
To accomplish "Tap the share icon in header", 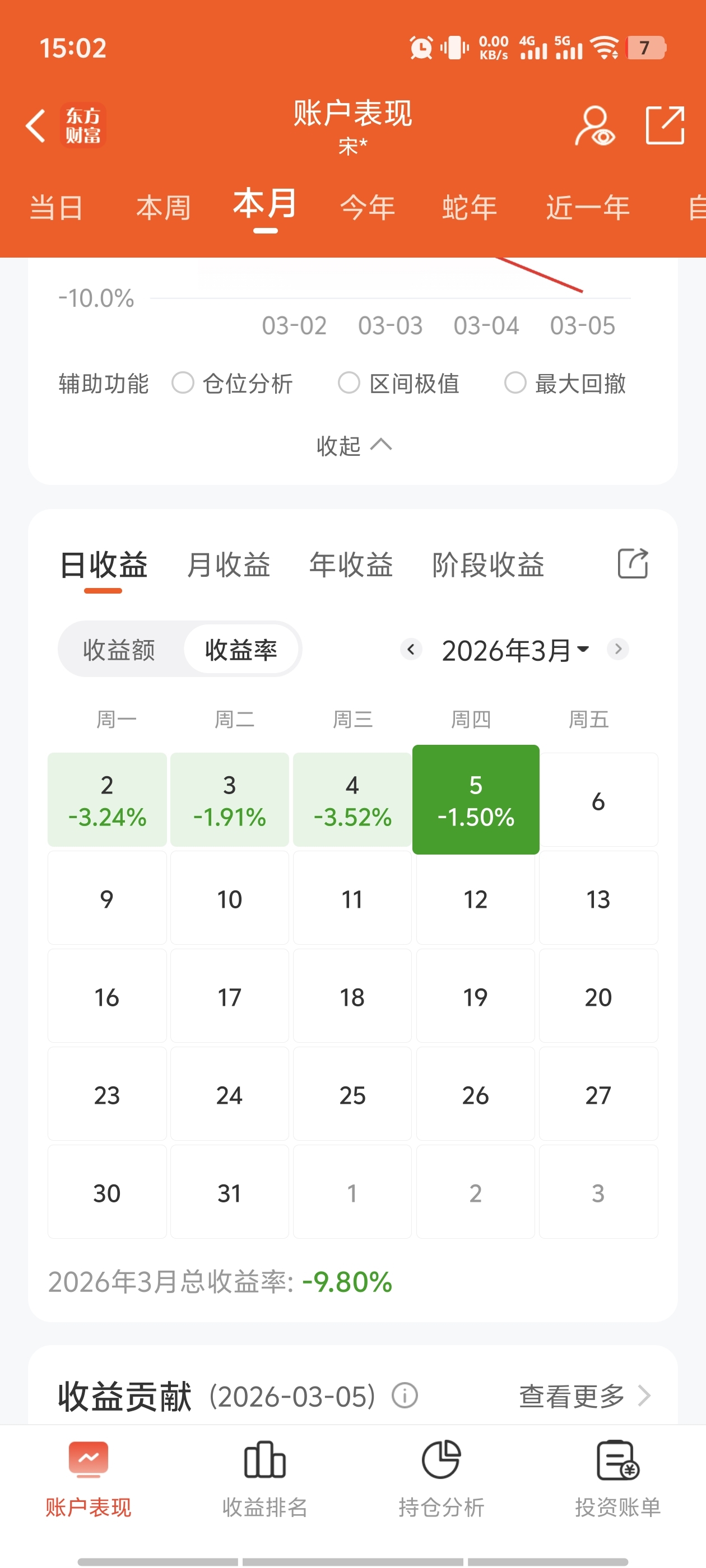I will coord(665,125).
